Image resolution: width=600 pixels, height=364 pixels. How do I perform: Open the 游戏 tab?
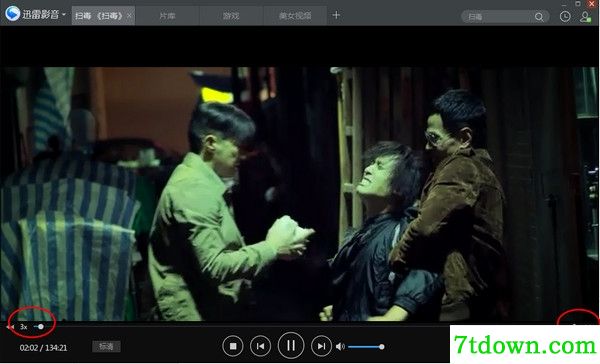[x=231, y=16]
